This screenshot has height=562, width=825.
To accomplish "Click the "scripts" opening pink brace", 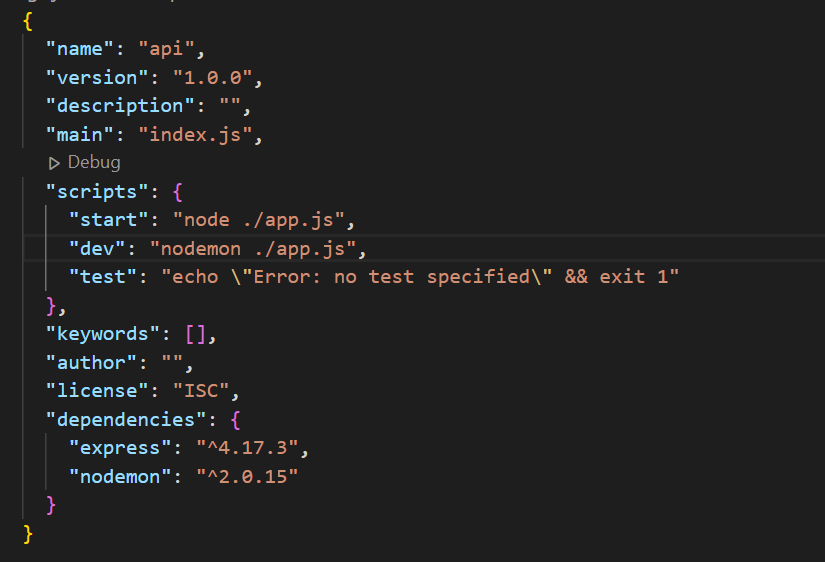I will pos(178,192).
